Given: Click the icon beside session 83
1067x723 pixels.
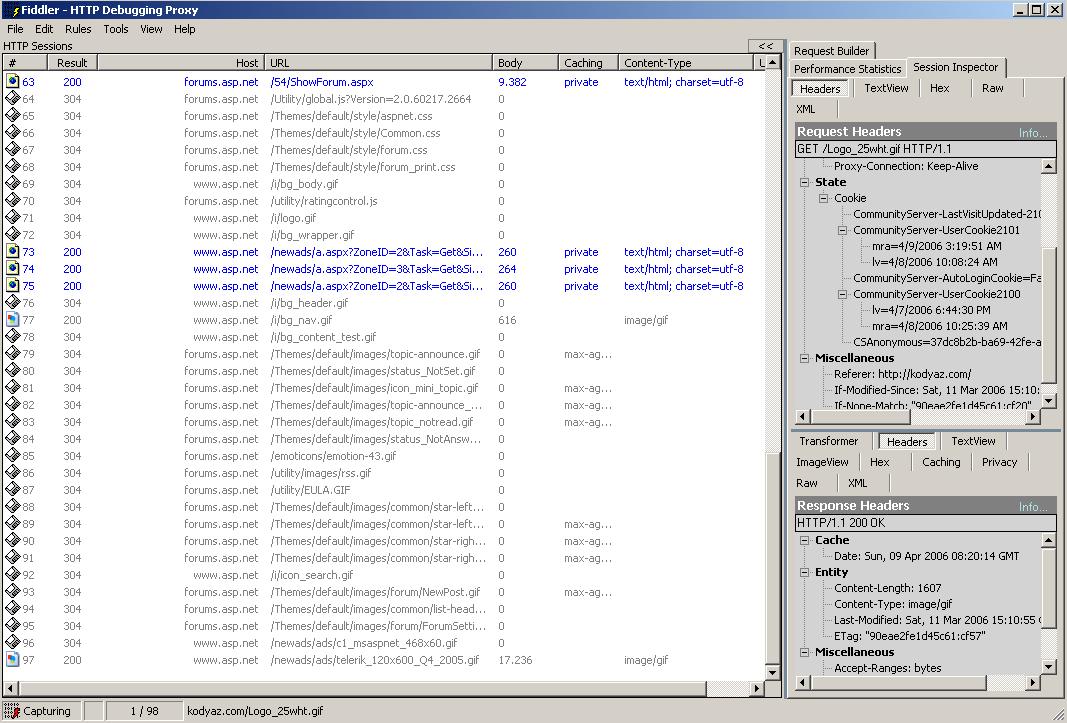Looking at the screenshot, I should (12, 421).
